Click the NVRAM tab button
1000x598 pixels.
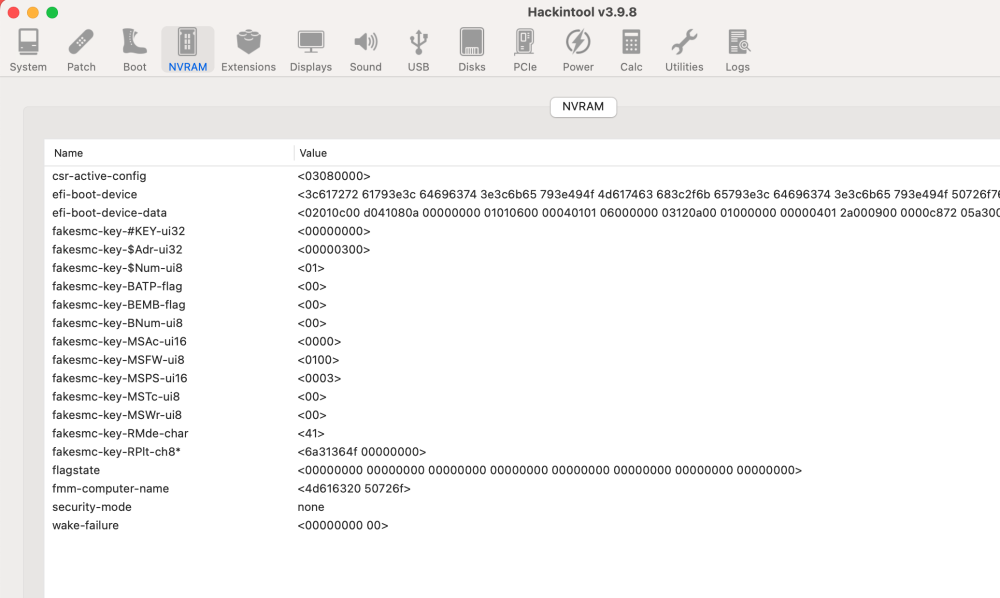coord(583,106)
